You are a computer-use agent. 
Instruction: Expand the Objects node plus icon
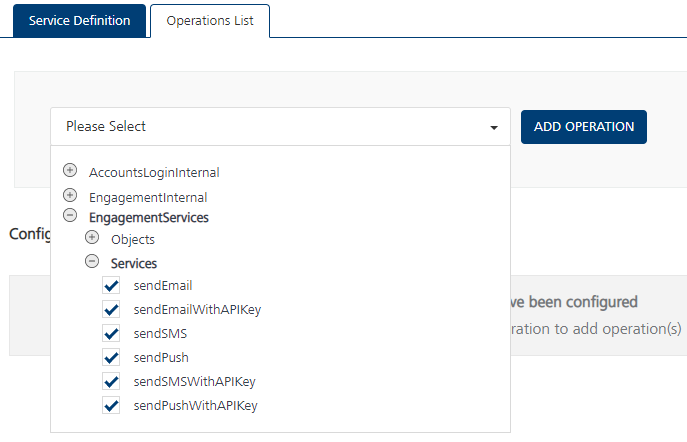92,238
